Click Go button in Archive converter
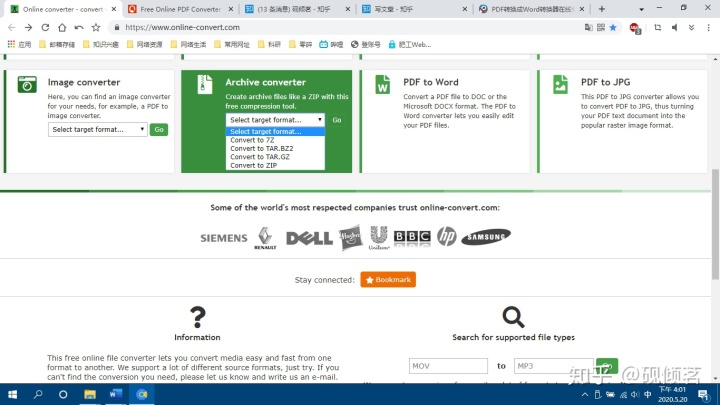720x405 pixels. (x=337, y=120)
